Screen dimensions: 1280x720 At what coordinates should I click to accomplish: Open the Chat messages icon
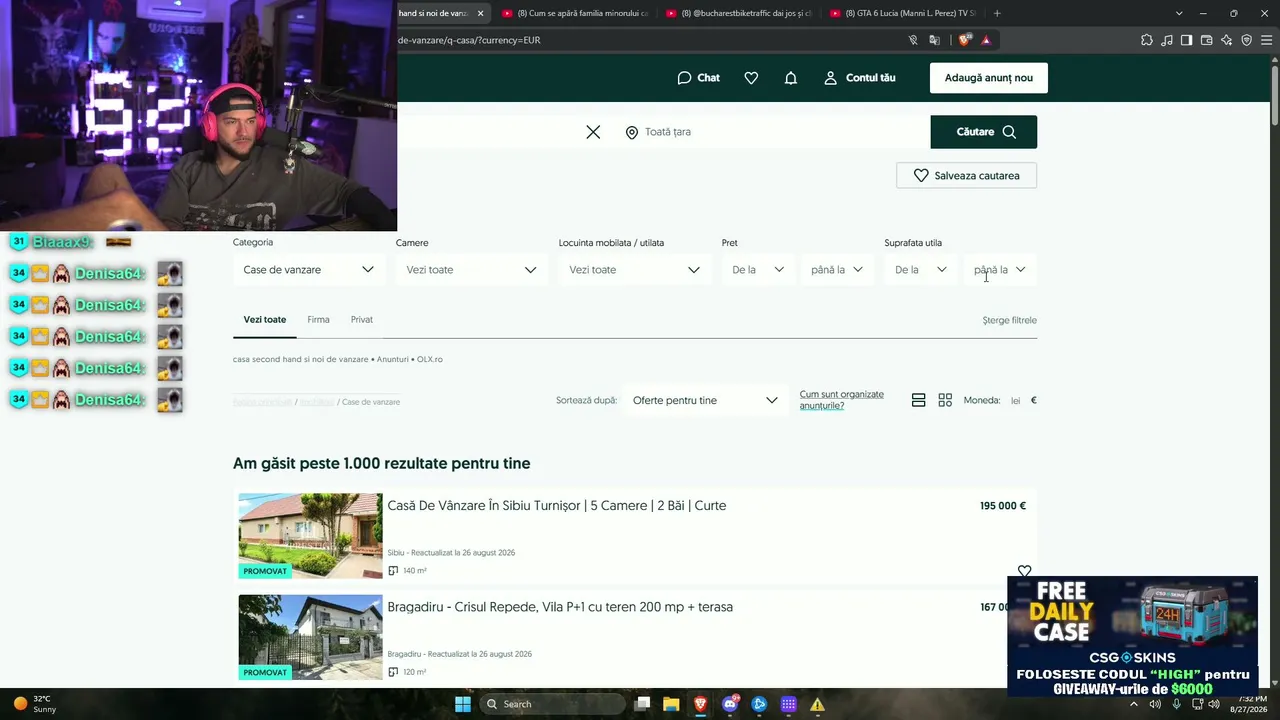(x=698, y=78)
